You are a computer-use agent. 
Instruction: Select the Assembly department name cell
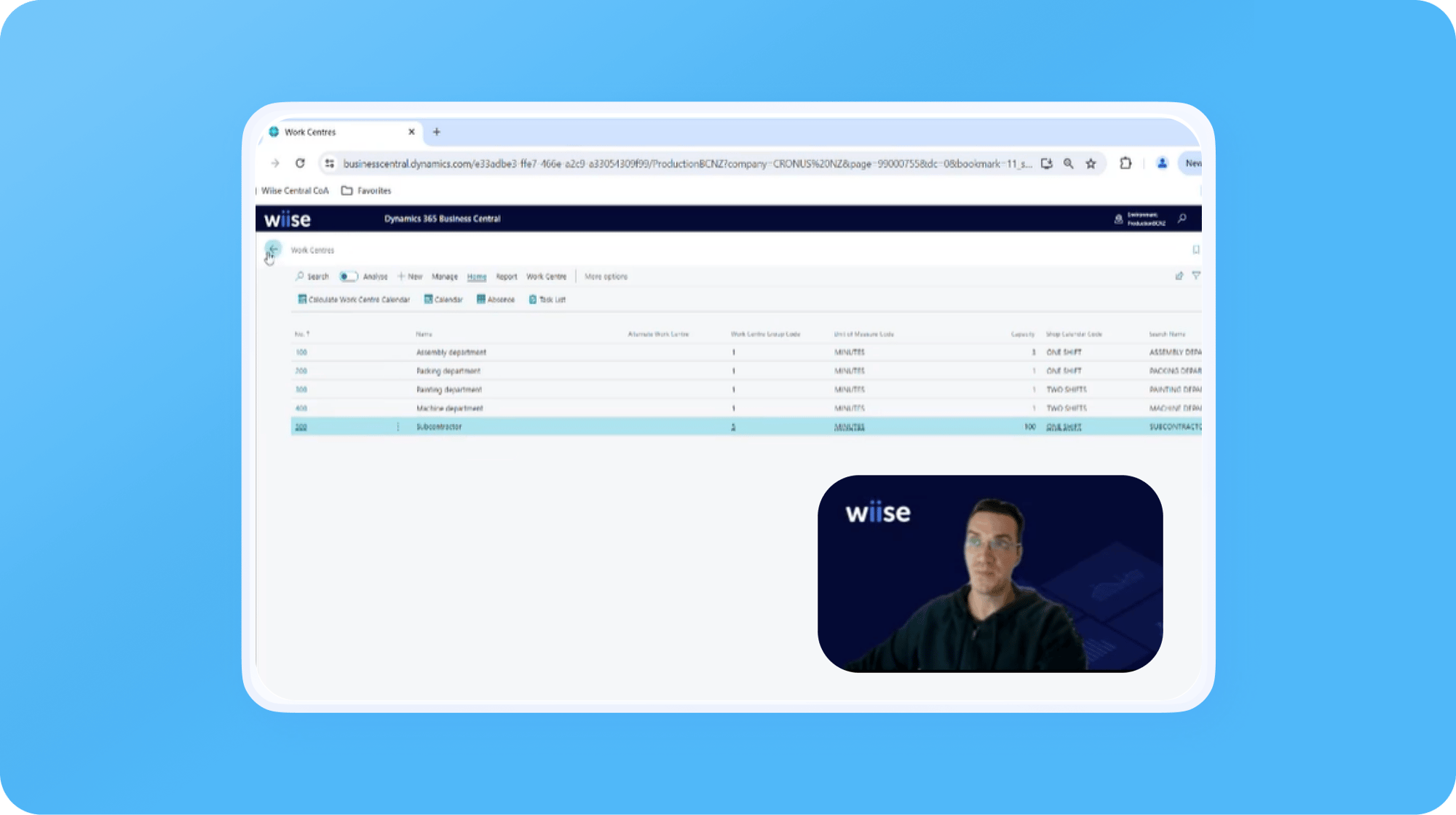pos(451,353)
